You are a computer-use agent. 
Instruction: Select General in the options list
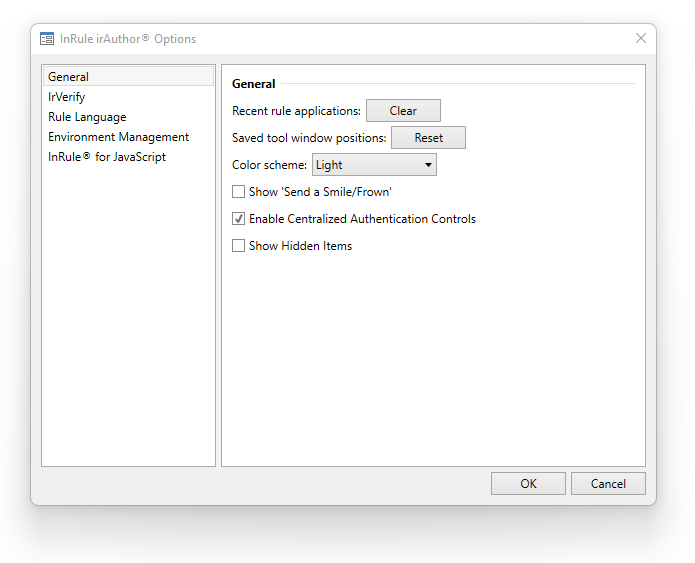point(68,77)
